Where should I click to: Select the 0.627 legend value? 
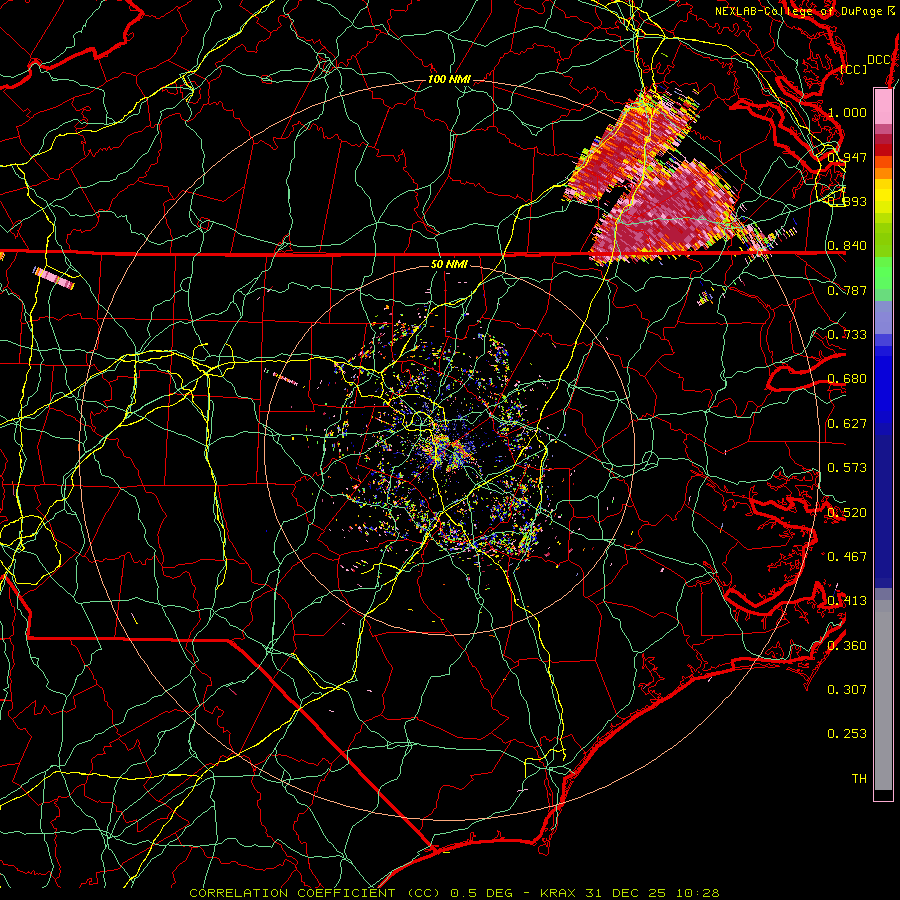[847, 423]
